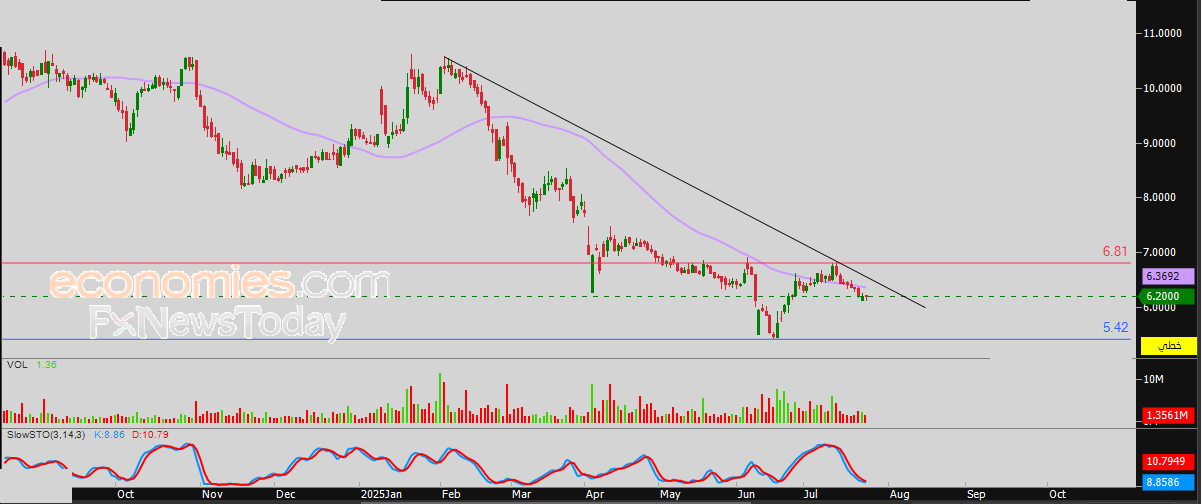Click the Mar date axis label

click(520, 494)
